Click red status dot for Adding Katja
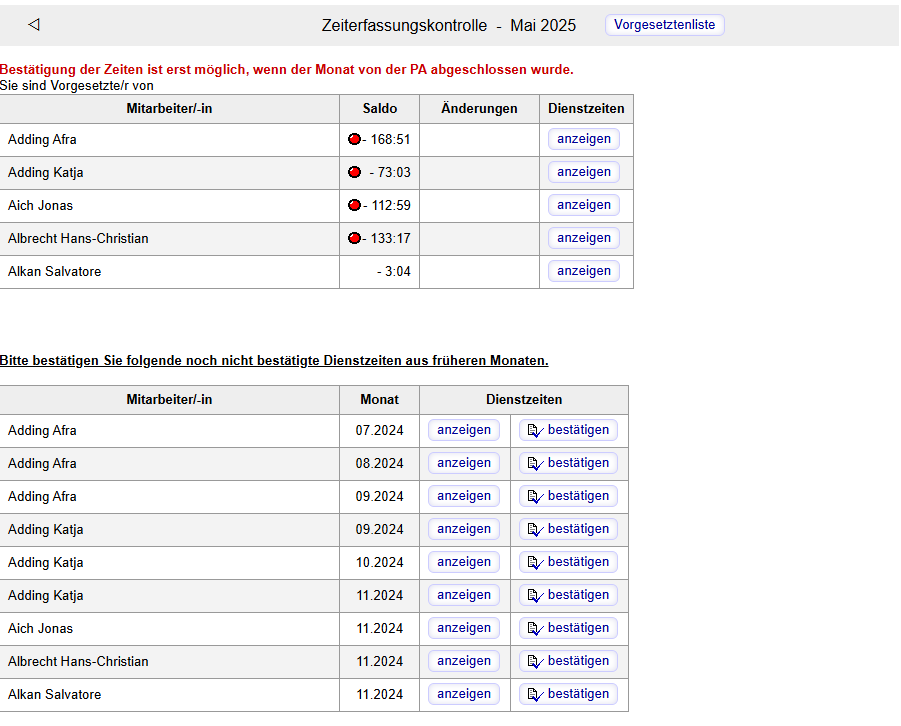Image resolution: width=901 pixels, height=726 pixels. tap(354, 172)
